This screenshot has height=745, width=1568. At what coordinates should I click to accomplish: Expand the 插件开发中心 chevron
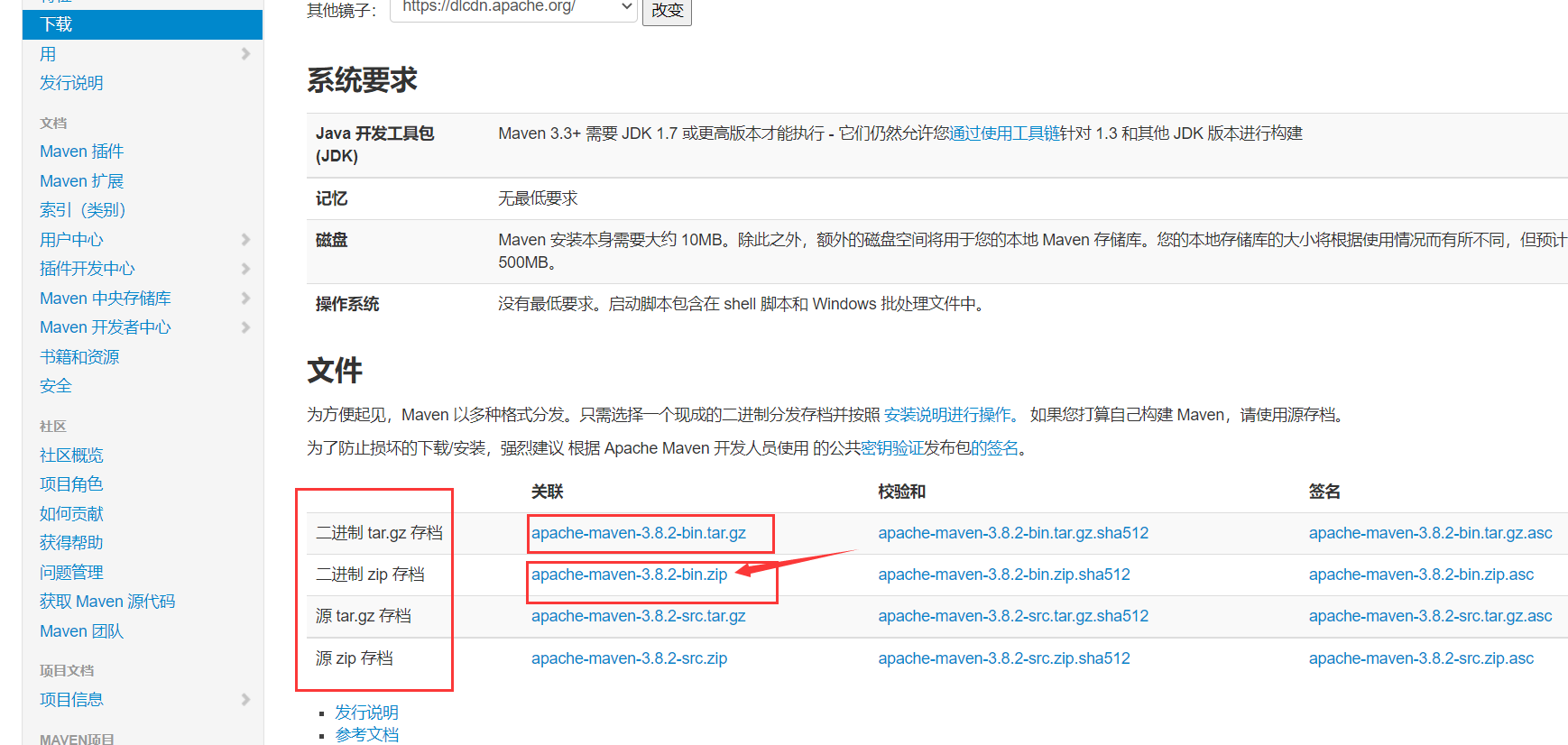point(245,269)
